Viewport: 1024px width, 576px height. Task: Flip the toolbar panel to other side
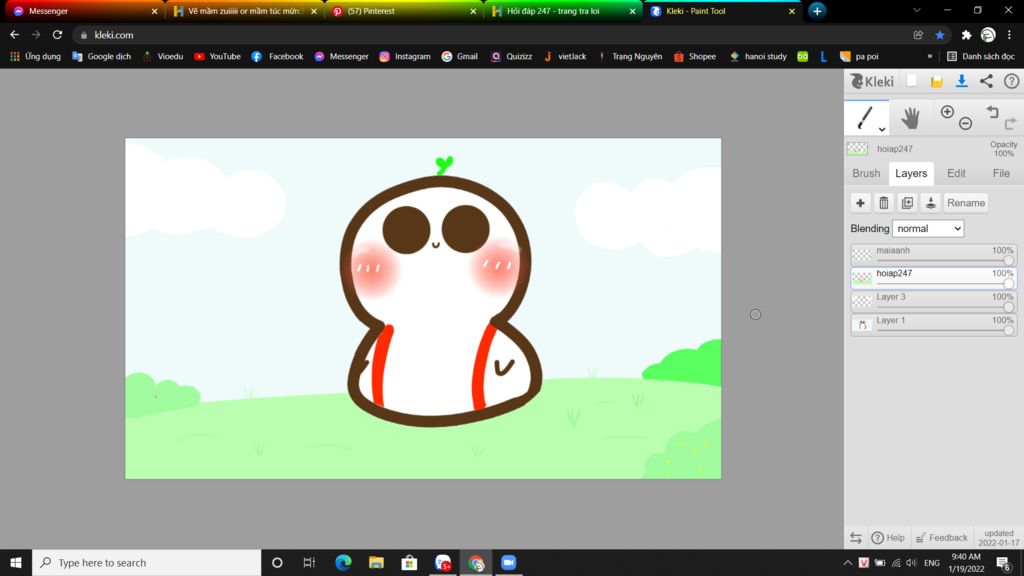[x=856, y=537]
